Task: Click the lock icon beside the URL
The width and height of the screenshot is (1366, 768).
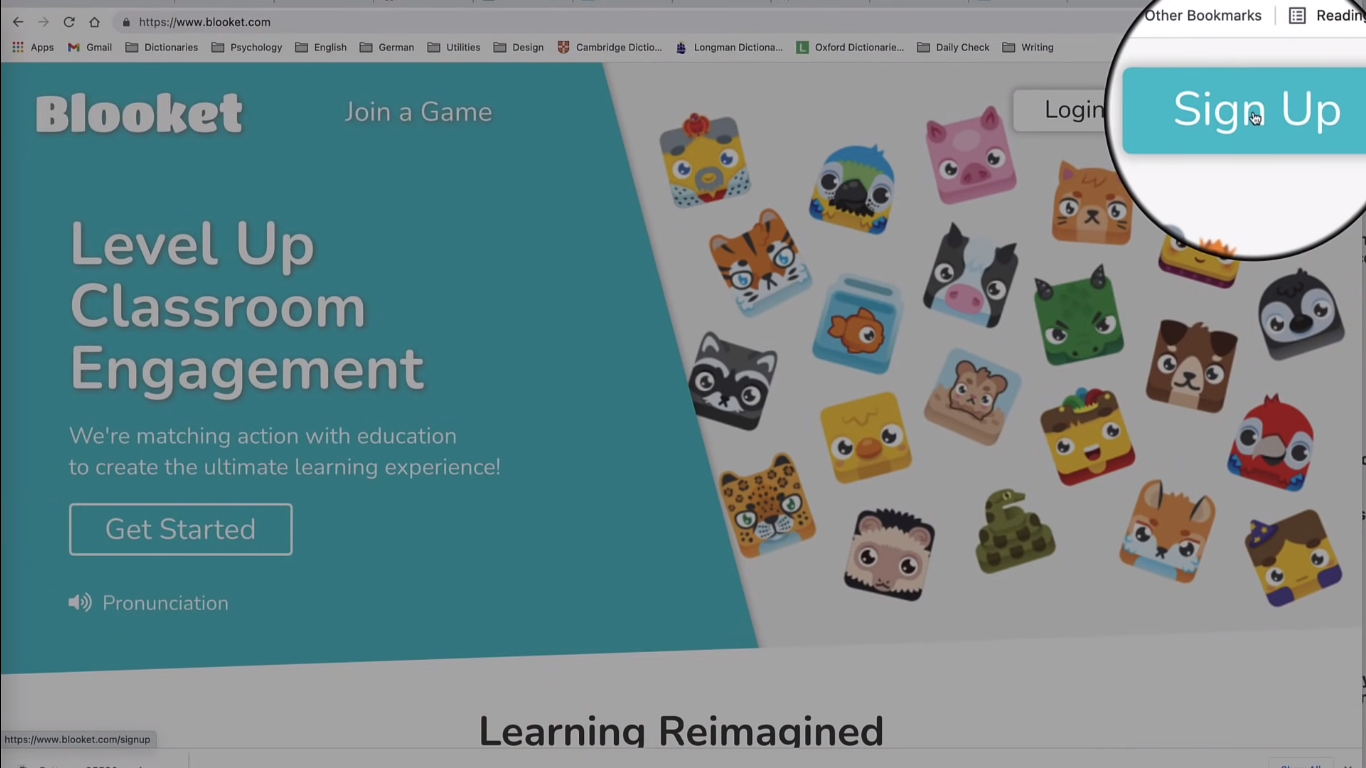Action: point(125,22)
